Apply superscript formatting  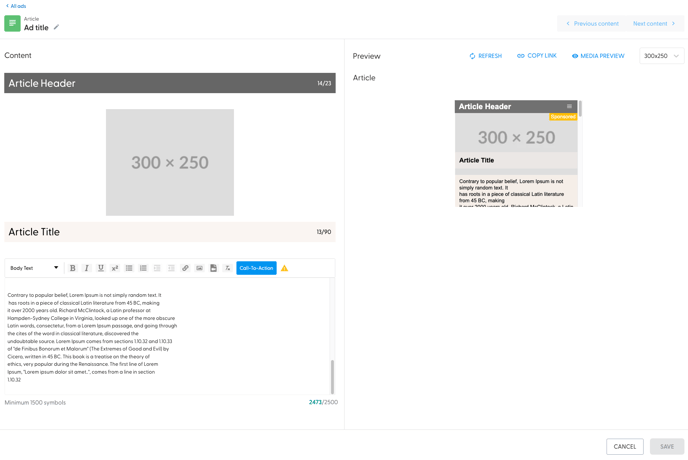[x=115, y=268]
